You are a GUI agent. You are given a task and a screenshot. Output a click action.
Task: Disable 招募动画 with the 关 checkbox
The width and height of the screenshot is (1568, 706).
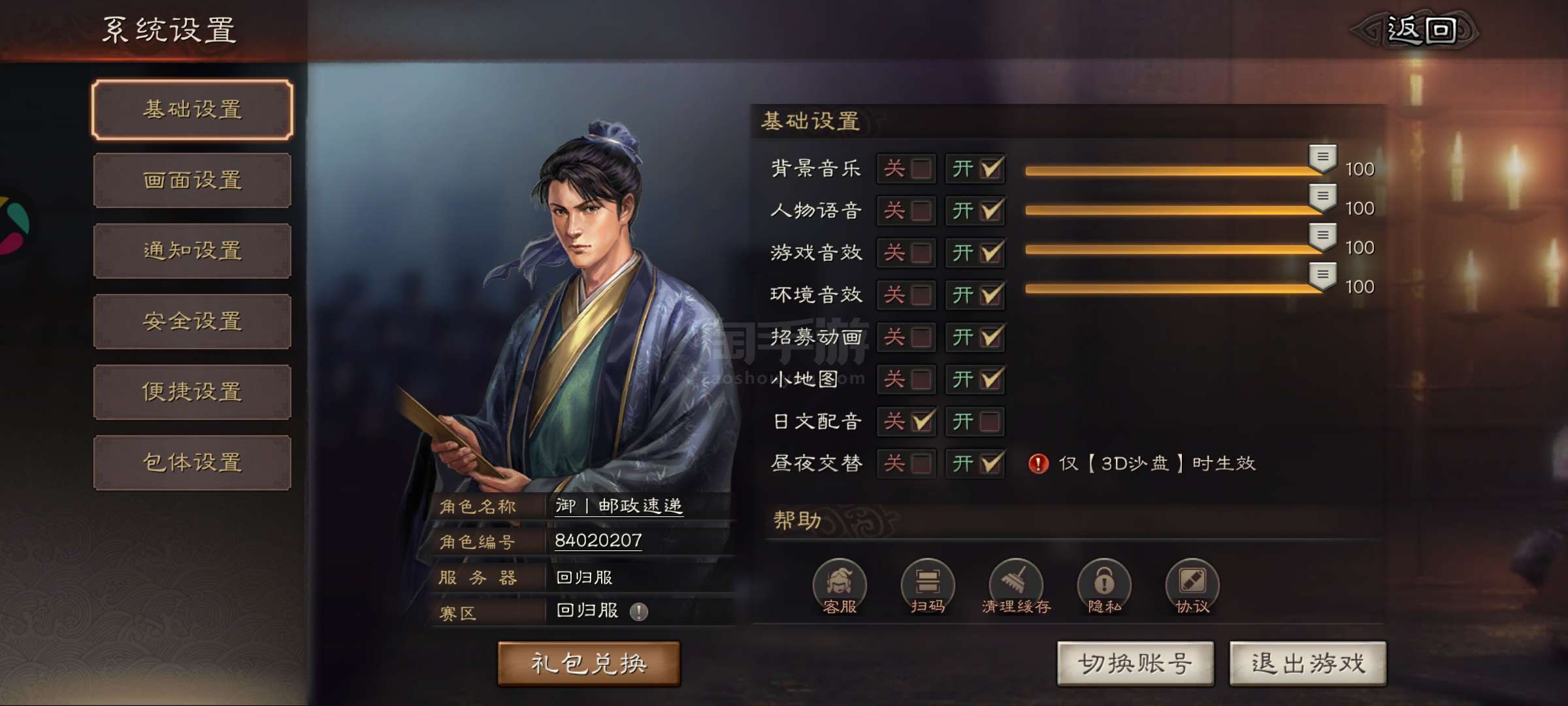pos(907,337)
